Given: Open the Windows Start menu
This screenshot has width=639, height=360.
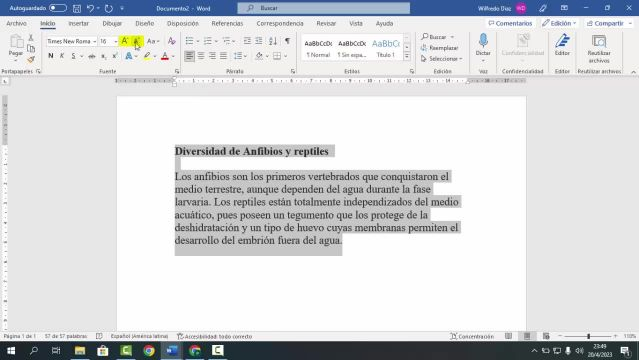Looking at the screenshot, I should 11,351.
